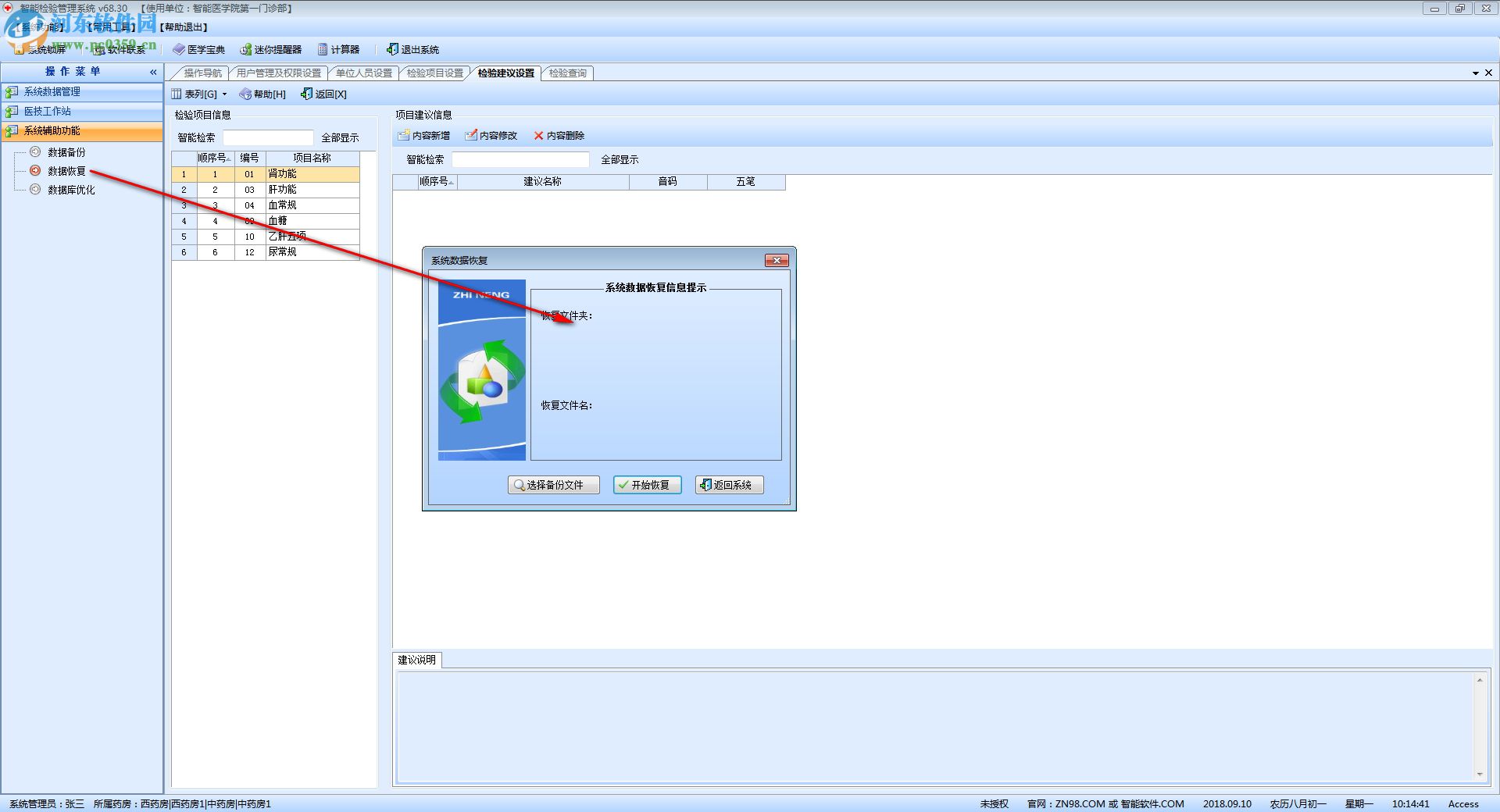Open the 医学宝典 medical reference tool

tap(199, 49)
